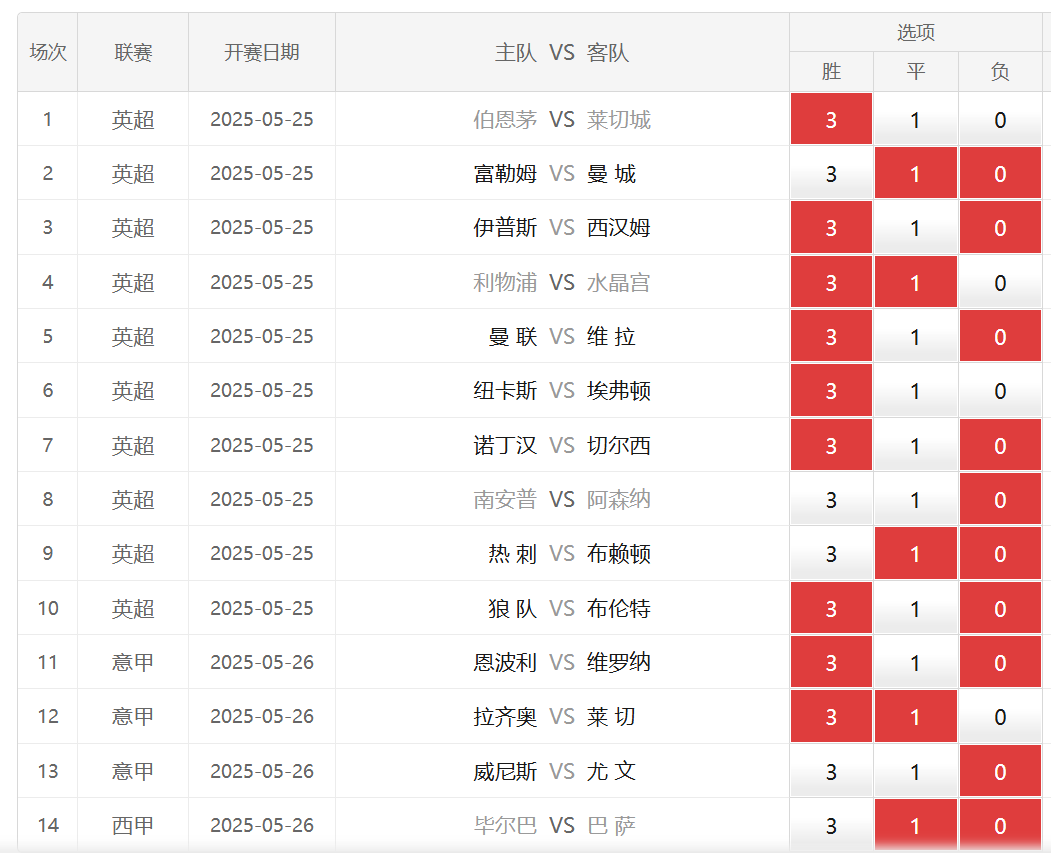Disable win option 3 for 狼队 VS 布伦特

click(831, 608)
